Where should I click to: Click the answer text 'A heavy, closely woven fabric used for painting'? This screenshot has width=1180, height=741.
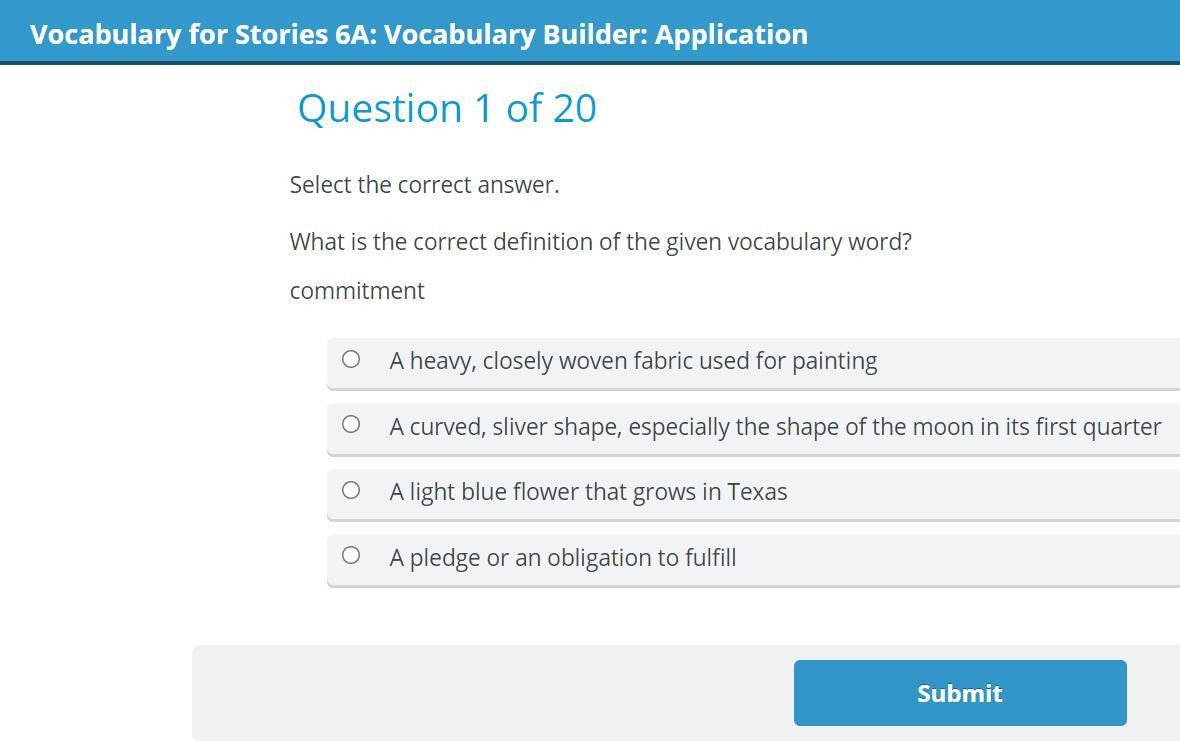[633, 361]
